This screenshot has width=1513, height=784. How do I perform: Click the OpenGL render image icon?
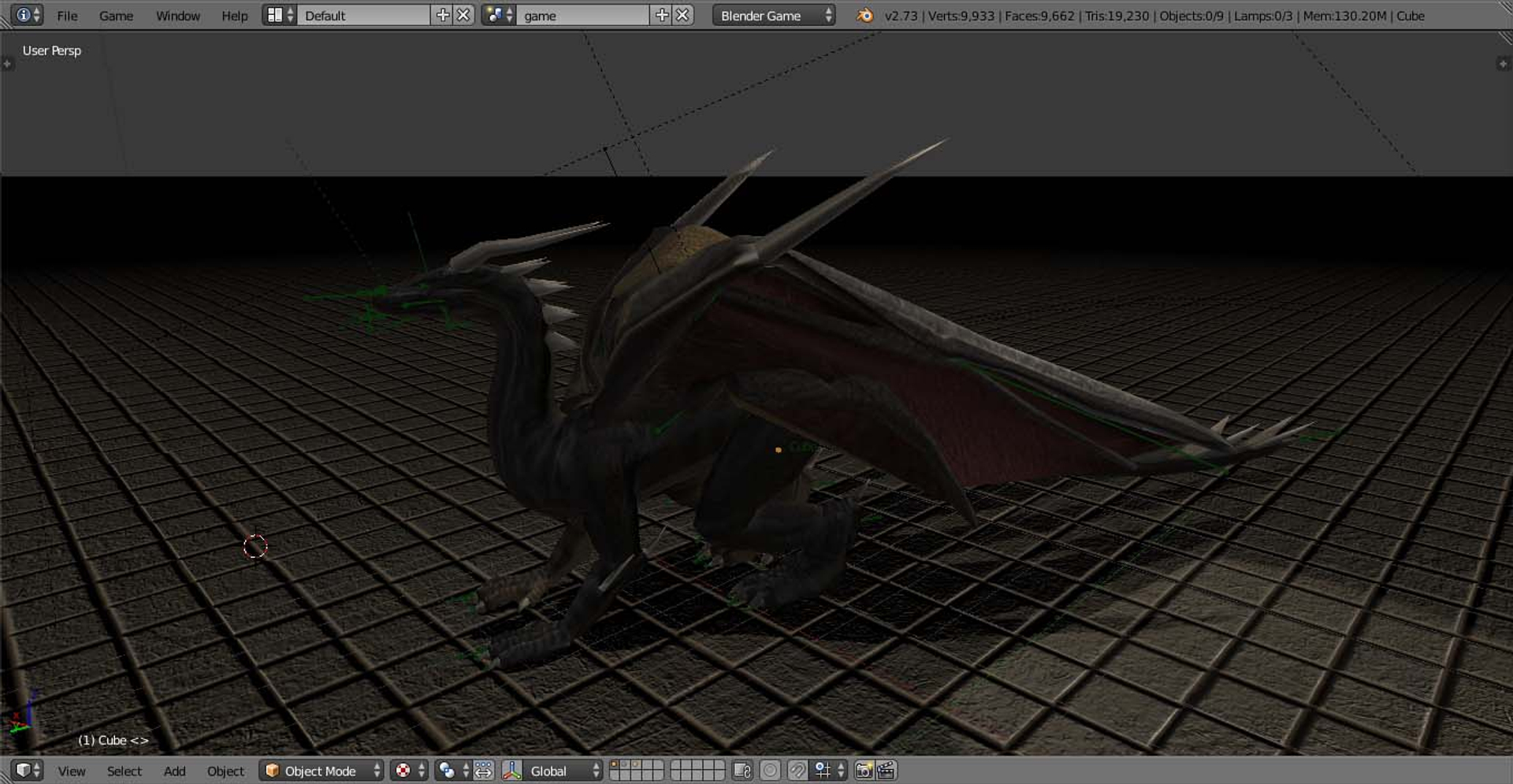coord(864,770)
